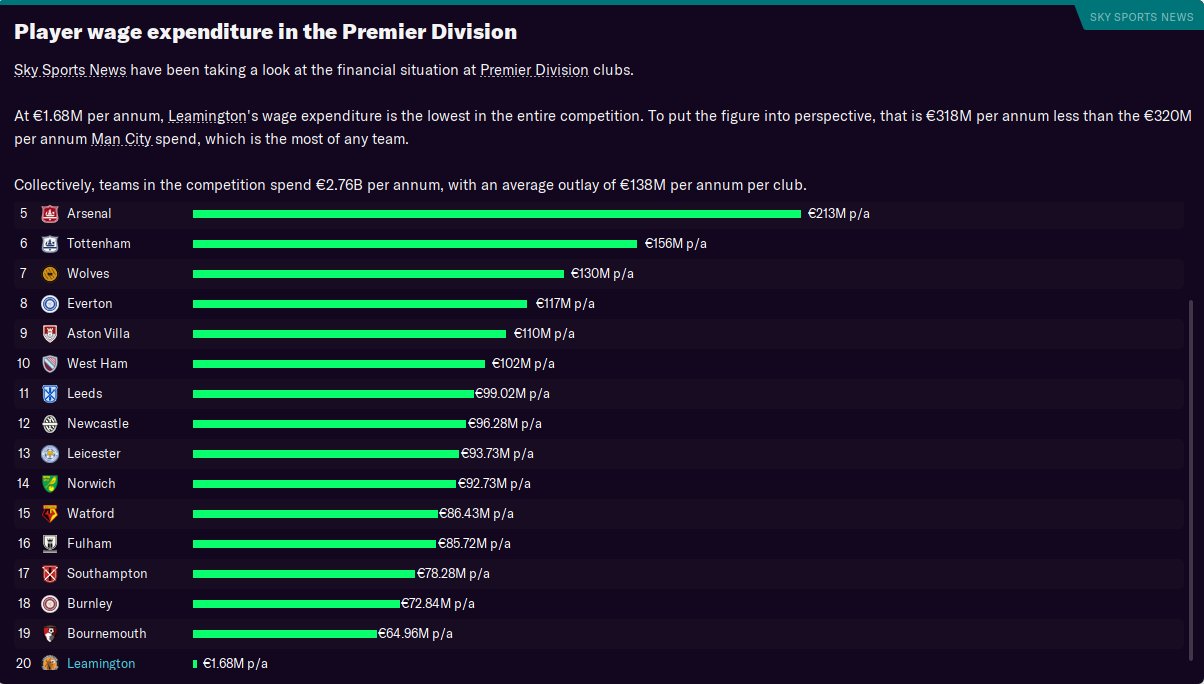Click the Wolves club badge icon
1204x684 pixels.
[x=50, y=274]
